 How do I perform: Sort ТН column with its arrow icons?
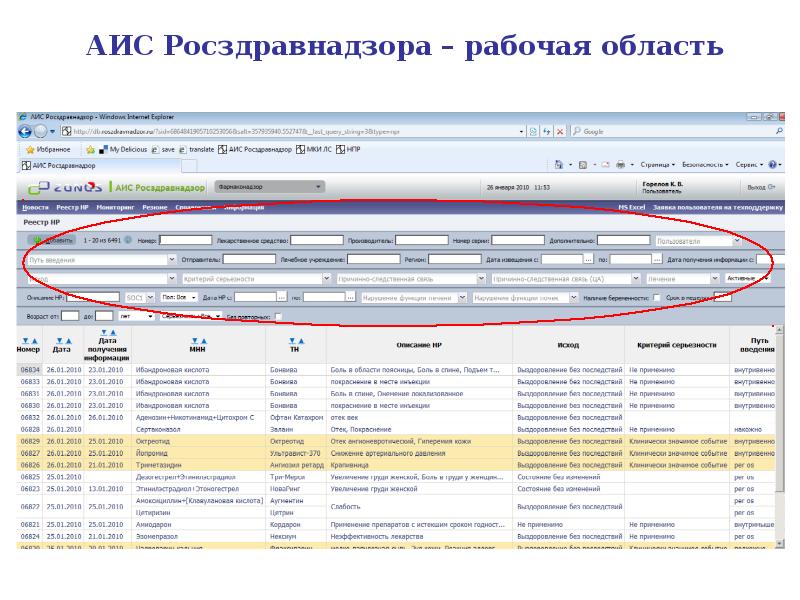pos(296,341)
